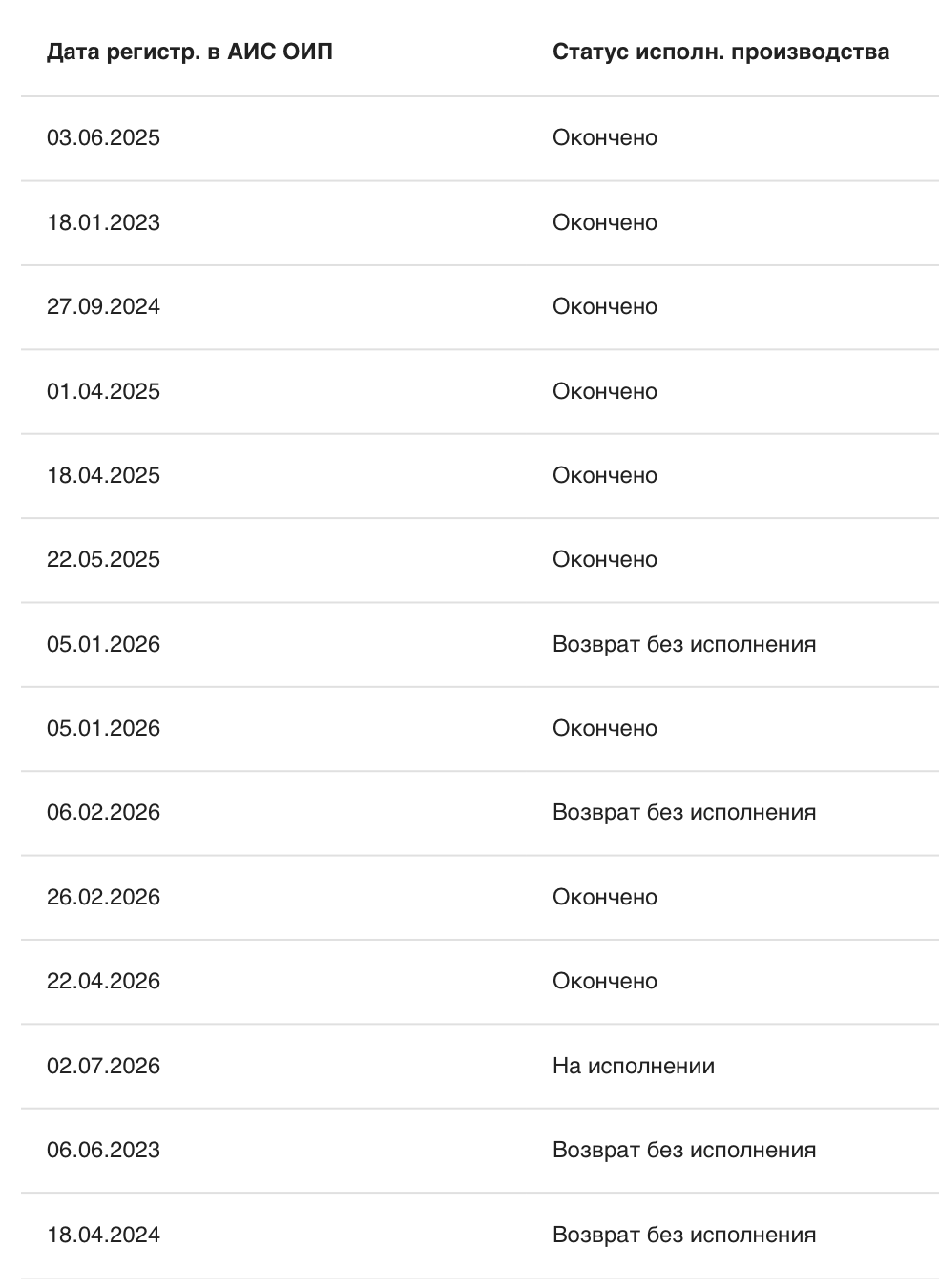This screenshot has width=939, height=1288.
Task: Click the date 01.04.2025
Action: tap(103, 391)
